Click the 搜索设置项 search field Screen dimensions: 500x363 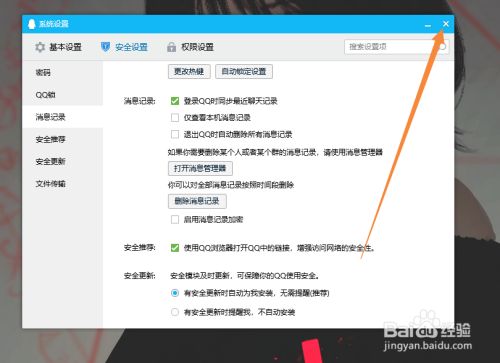click(x=397, y=47)
